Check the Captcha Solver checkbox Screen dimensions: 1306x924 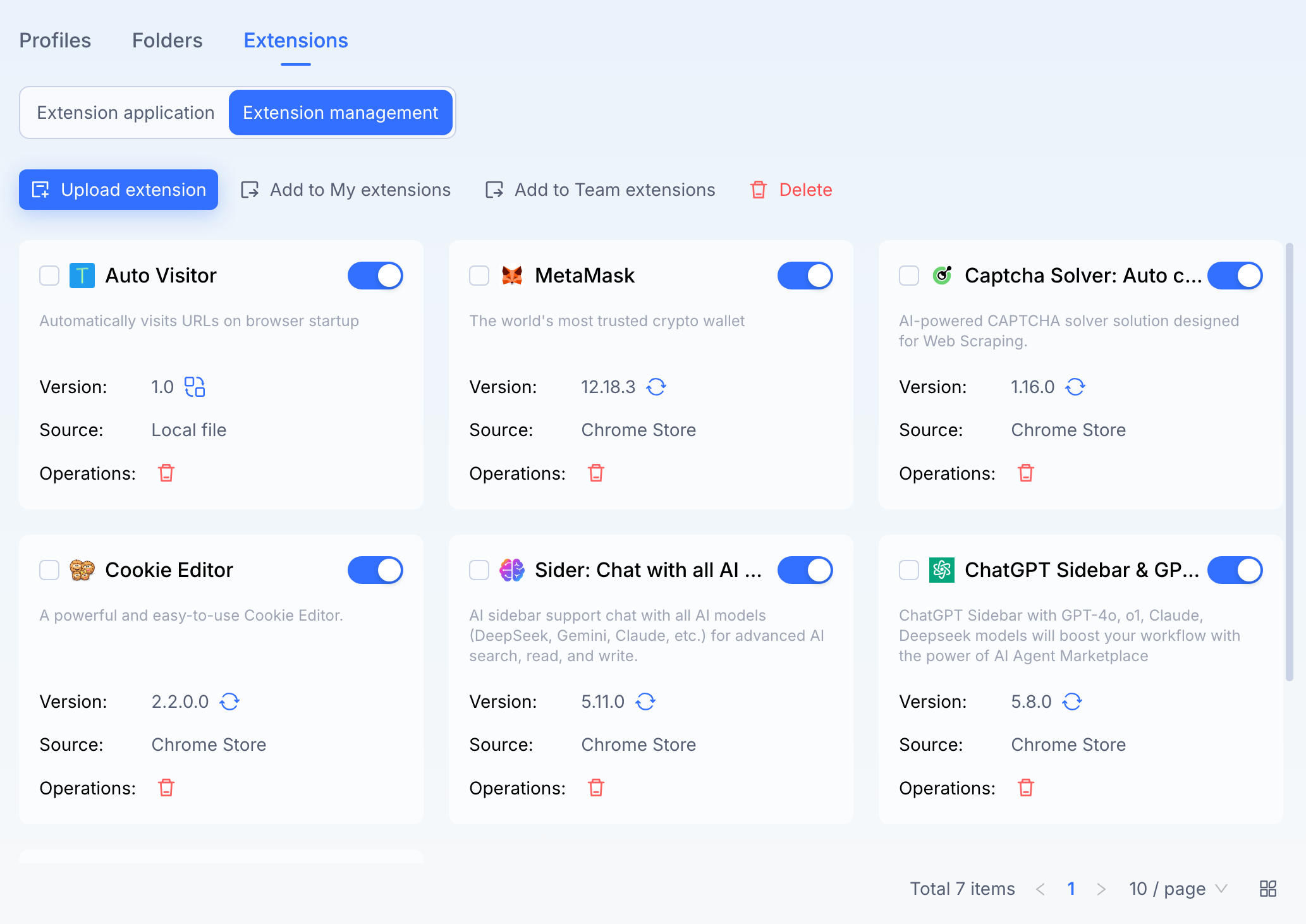click(x=909, y=276)
